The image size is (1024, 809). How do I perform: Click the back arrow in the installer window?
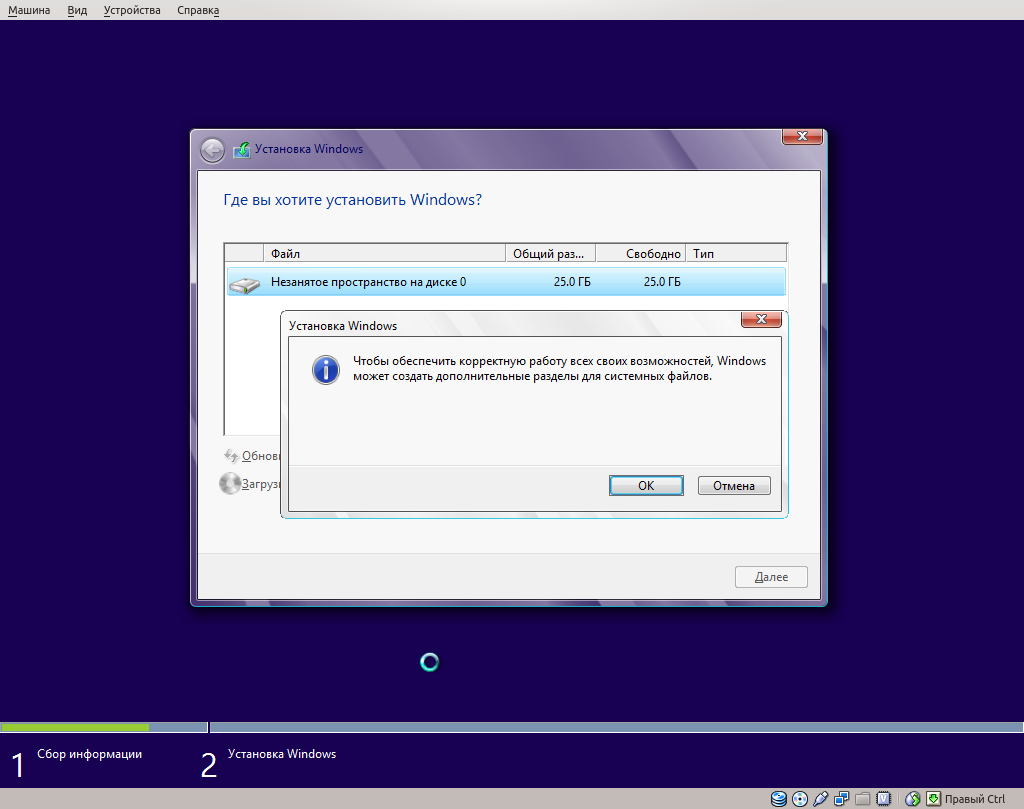212,150
